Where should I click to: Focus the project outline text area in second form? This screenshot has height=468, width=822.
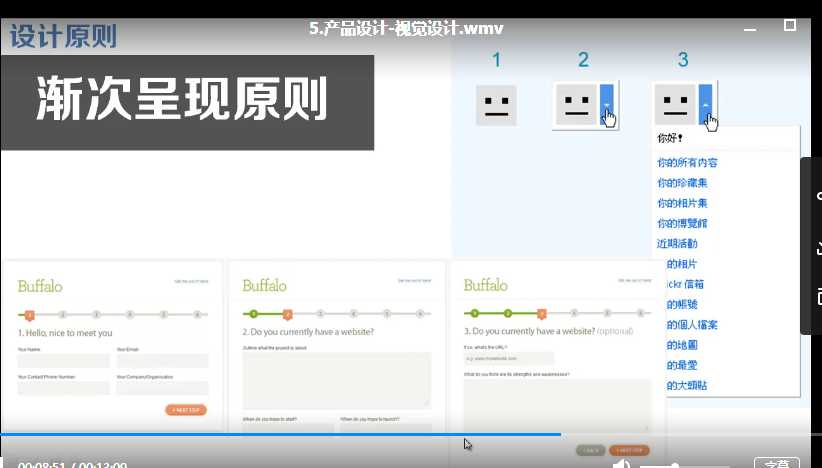[337, 380]
